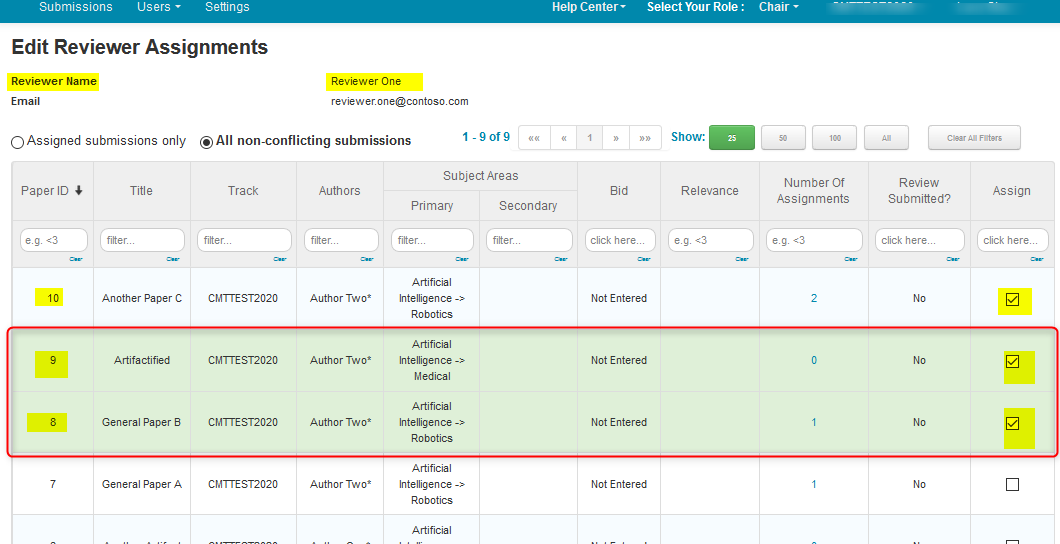The width and height of the screenshot is (1060, 544).
Task: Show 50 rows per page
Action: click(783, 138)
